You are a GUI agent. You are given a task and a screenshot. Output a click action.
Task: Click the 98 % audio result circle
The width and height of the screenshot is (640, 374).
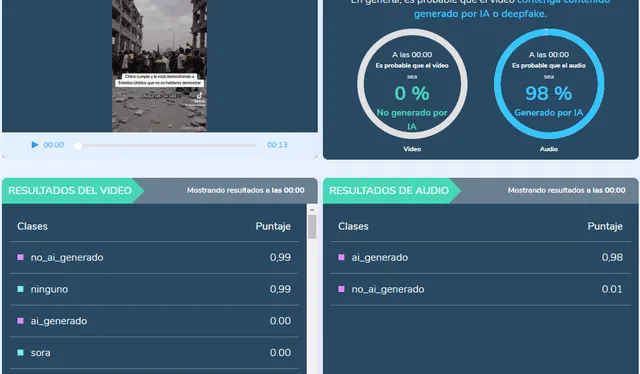click(549, 84)
